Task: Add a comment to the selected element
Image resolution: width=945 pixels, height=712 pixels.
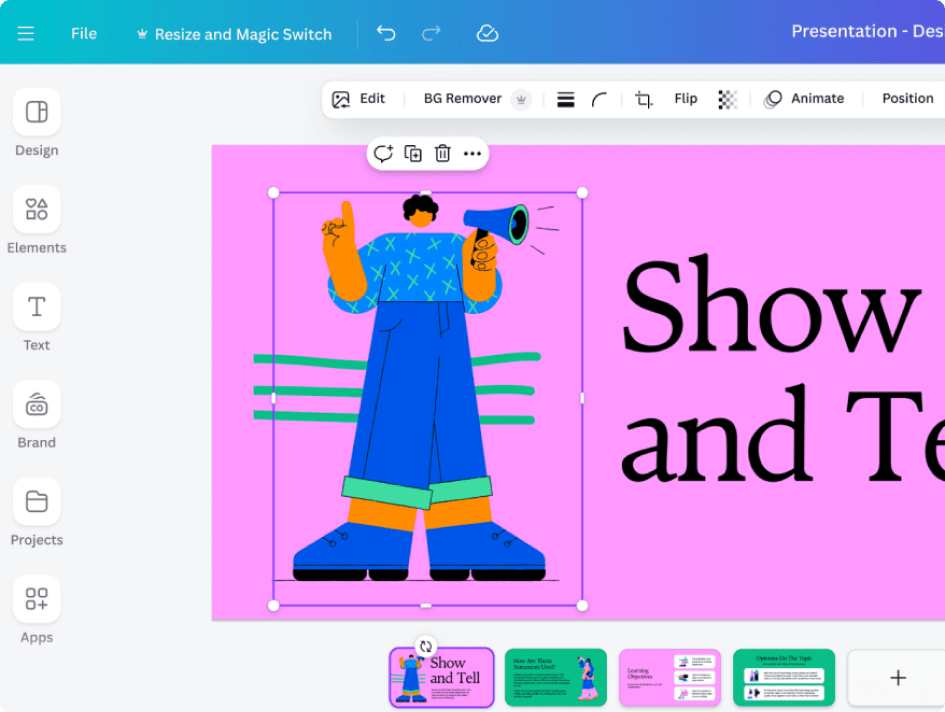Action: [383, 153]
